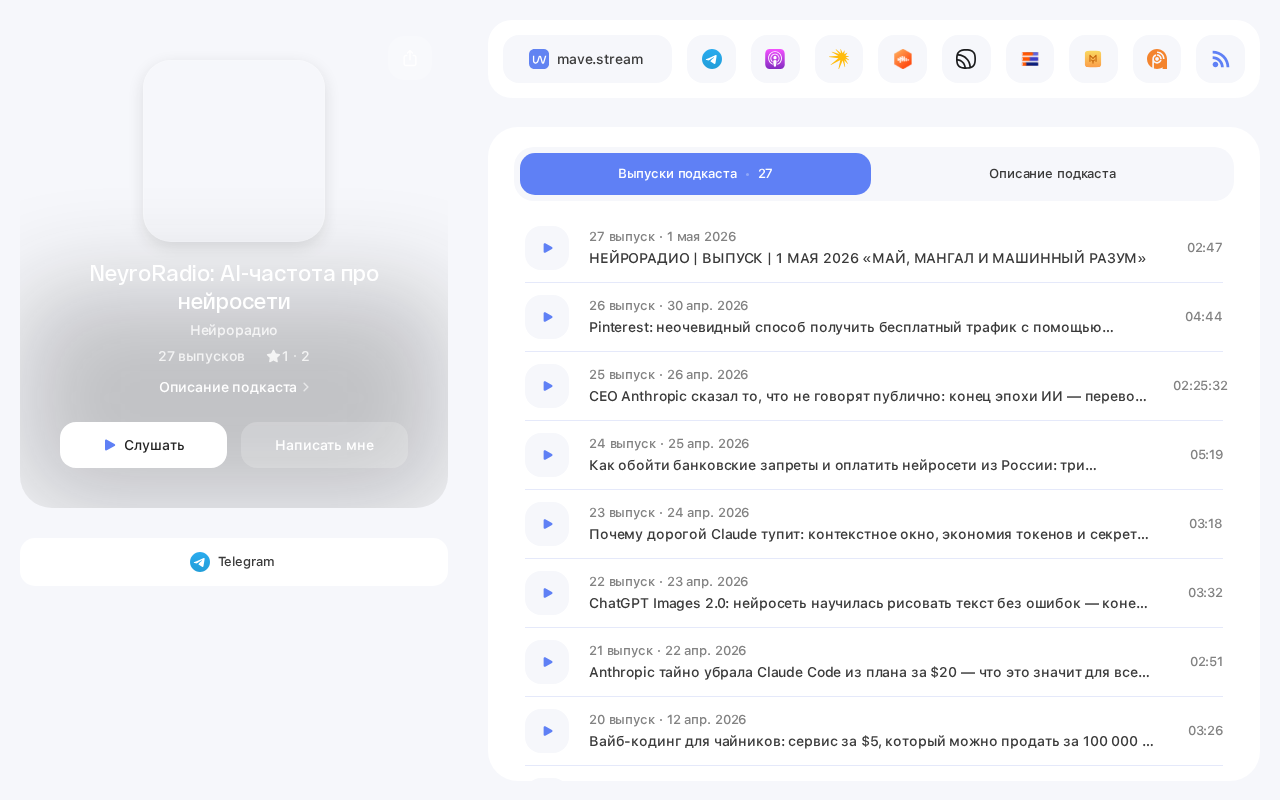Click the '27 выпуск · 1 мая 2026' label
Viewport: 1280px width, 800px height.
coord(662,237)
